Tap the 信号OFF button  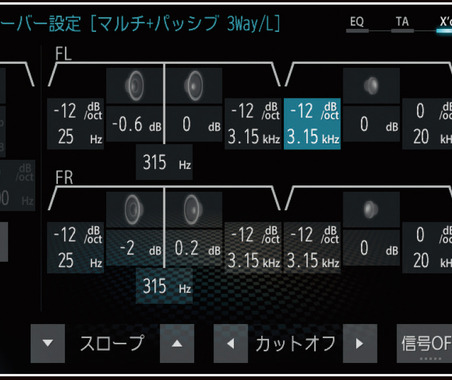pos(424,343)
